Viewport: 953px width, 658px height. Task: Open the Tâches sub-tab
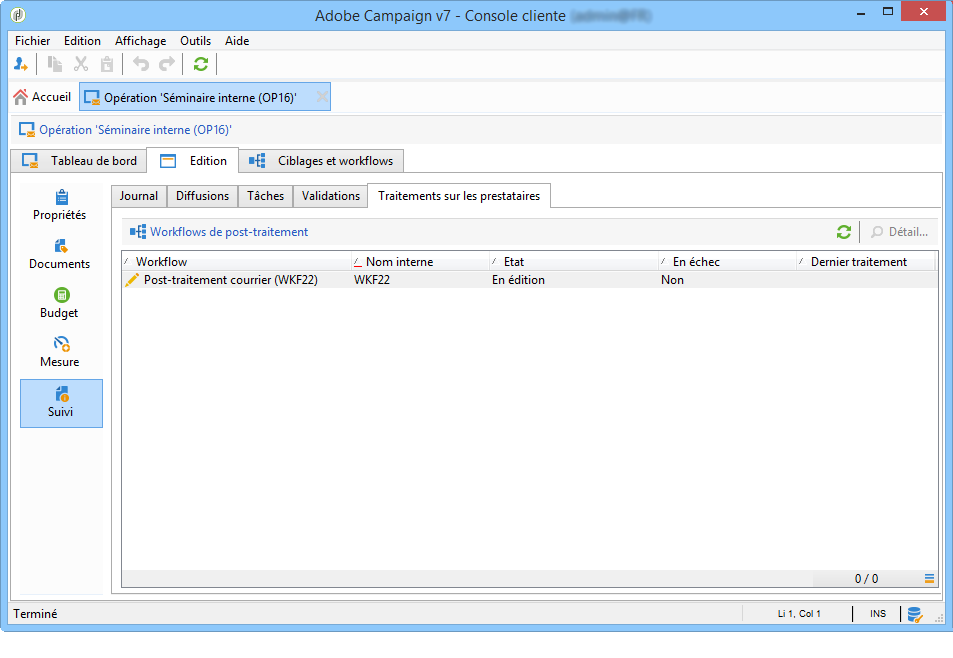point(266,196)
